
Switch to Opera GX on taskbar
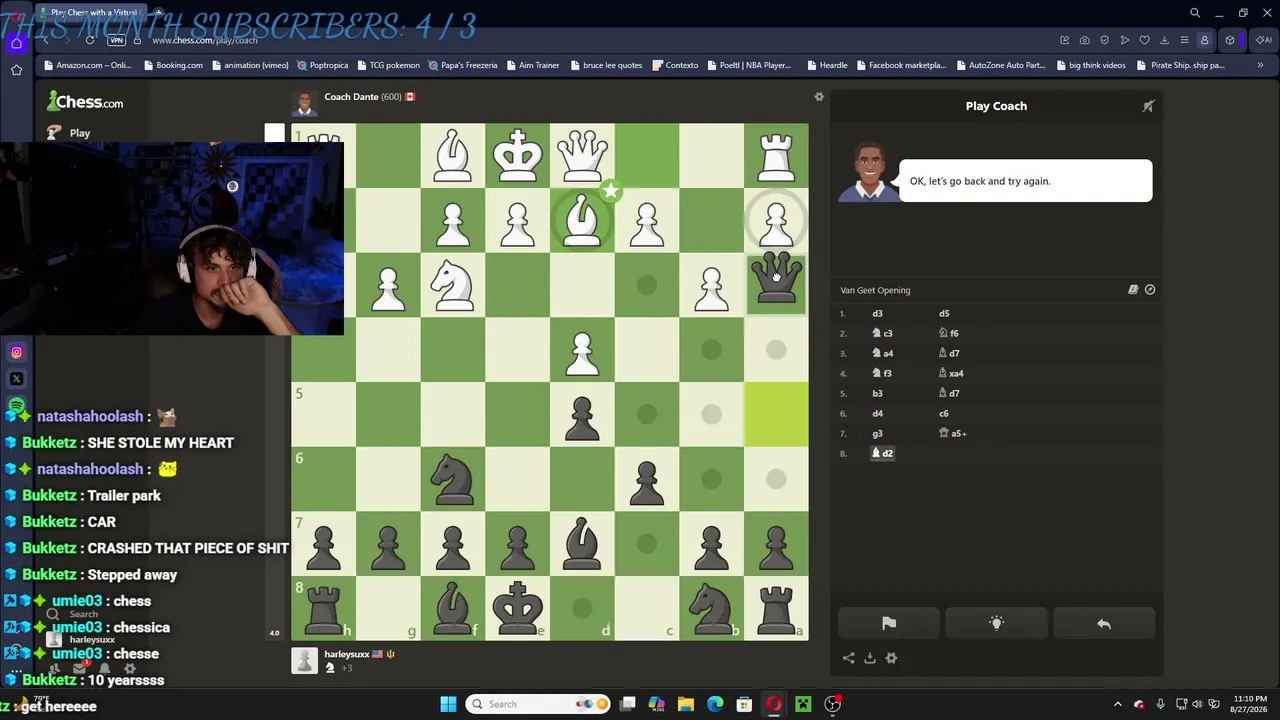click(x=773, y=704)
